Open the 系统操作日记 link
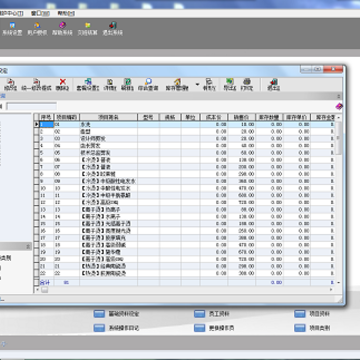Image resolution: width=360 pixels, height=360 pixels. 124,328
